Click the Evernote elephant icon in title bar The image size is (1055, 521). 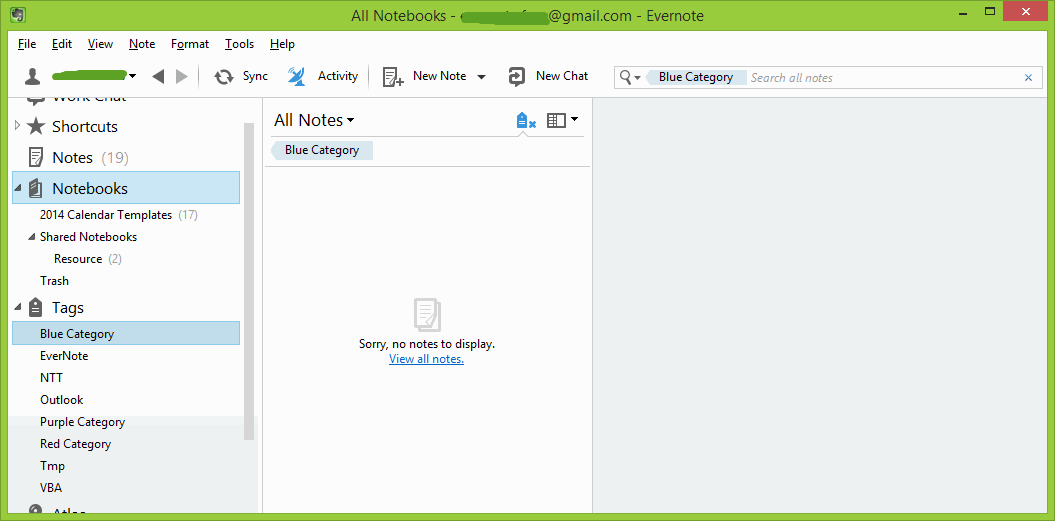click(19, 13)
